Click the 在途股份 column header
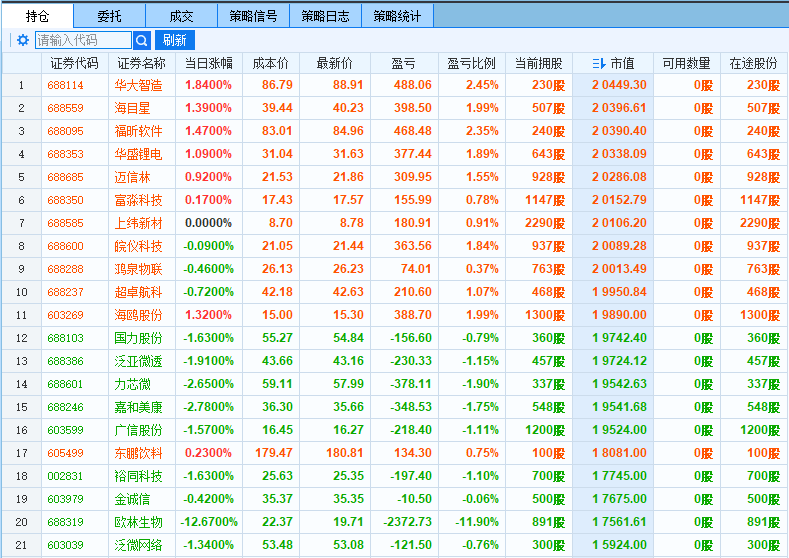This screenshot has height=558, width=789. (x=753, y=63)
